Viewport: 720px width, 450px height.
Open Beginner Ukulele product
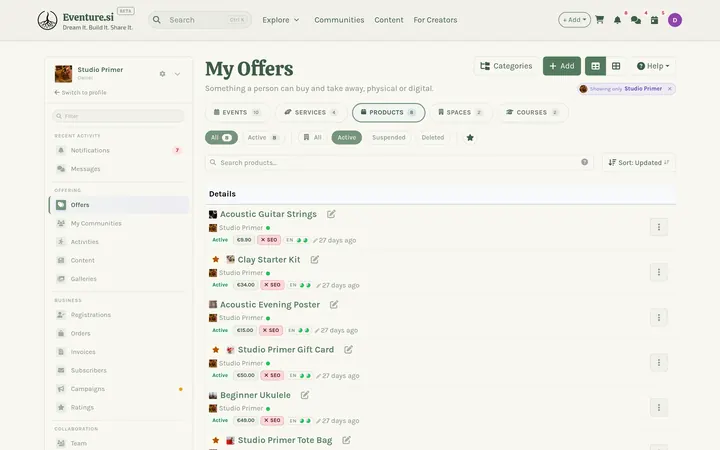255,395
